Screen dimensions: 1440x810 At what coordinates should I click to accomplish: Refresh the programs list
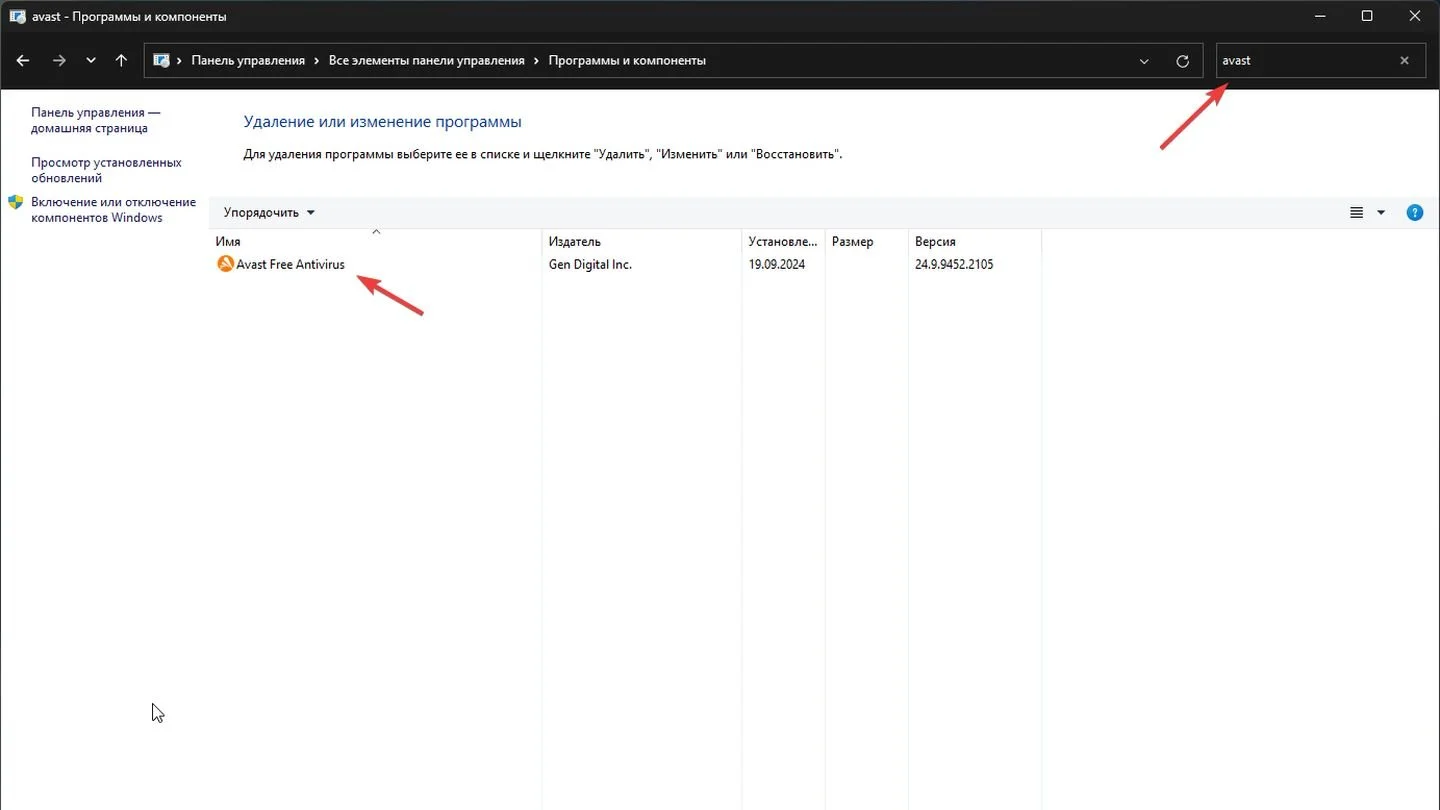1182,61
